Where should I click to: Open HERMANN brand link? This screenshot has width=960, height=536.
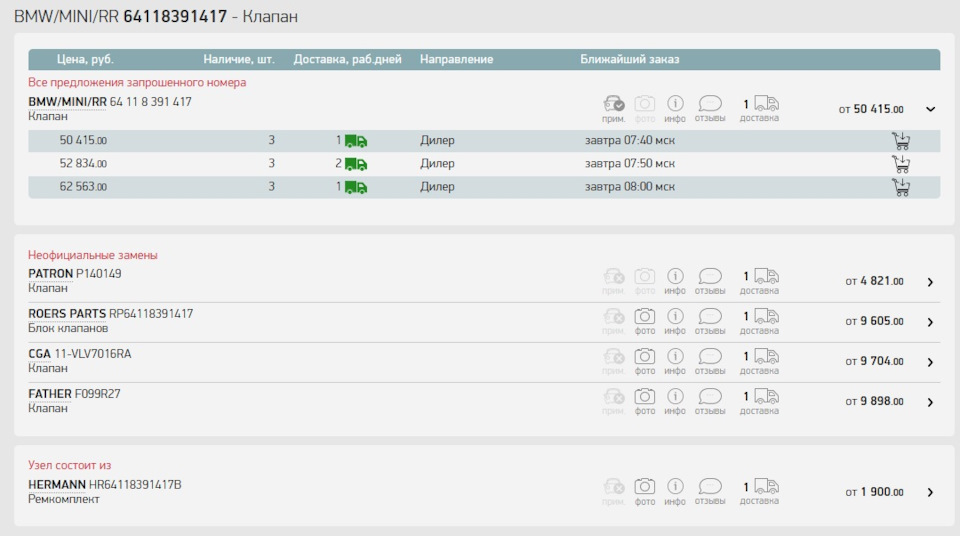pyautogui.click(x=57, y=485)
